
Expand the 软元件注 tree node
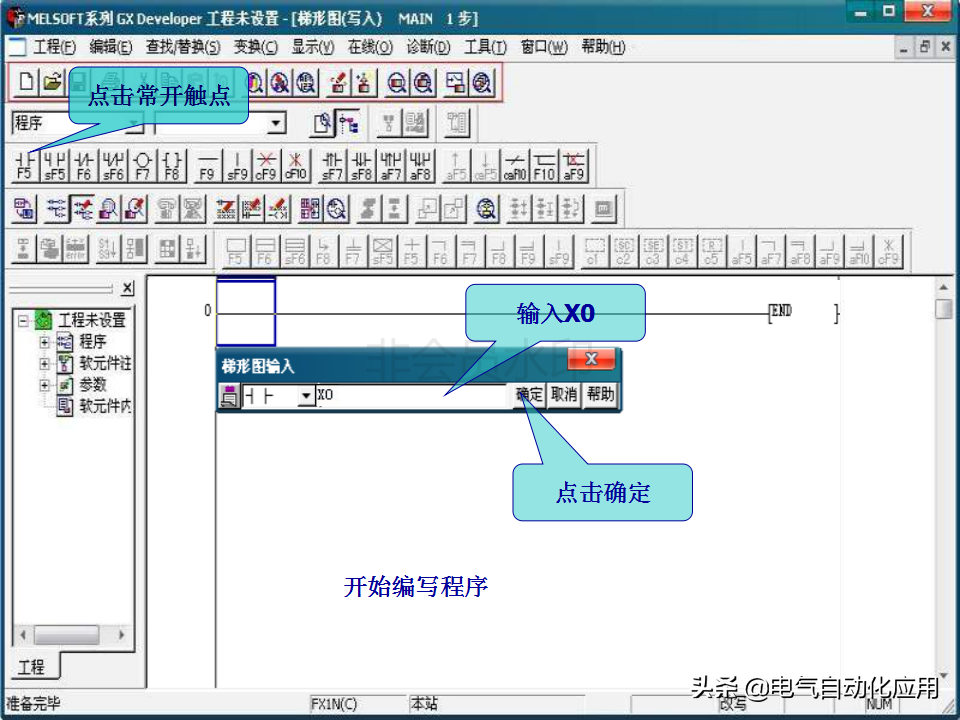(x=44, y=363)
